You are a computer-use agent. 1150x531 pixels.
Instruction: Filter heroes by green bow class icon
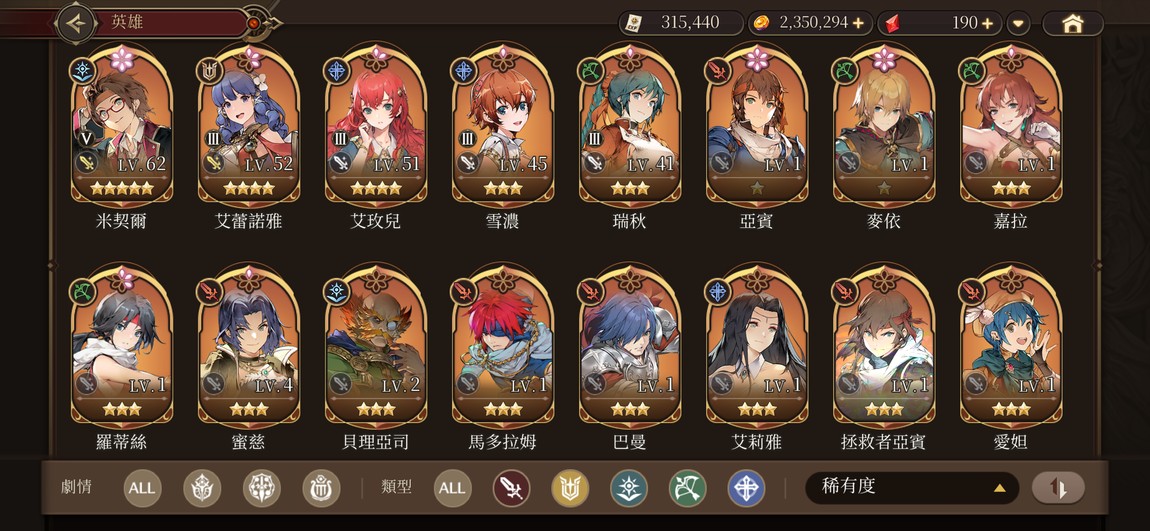[687, 488]
